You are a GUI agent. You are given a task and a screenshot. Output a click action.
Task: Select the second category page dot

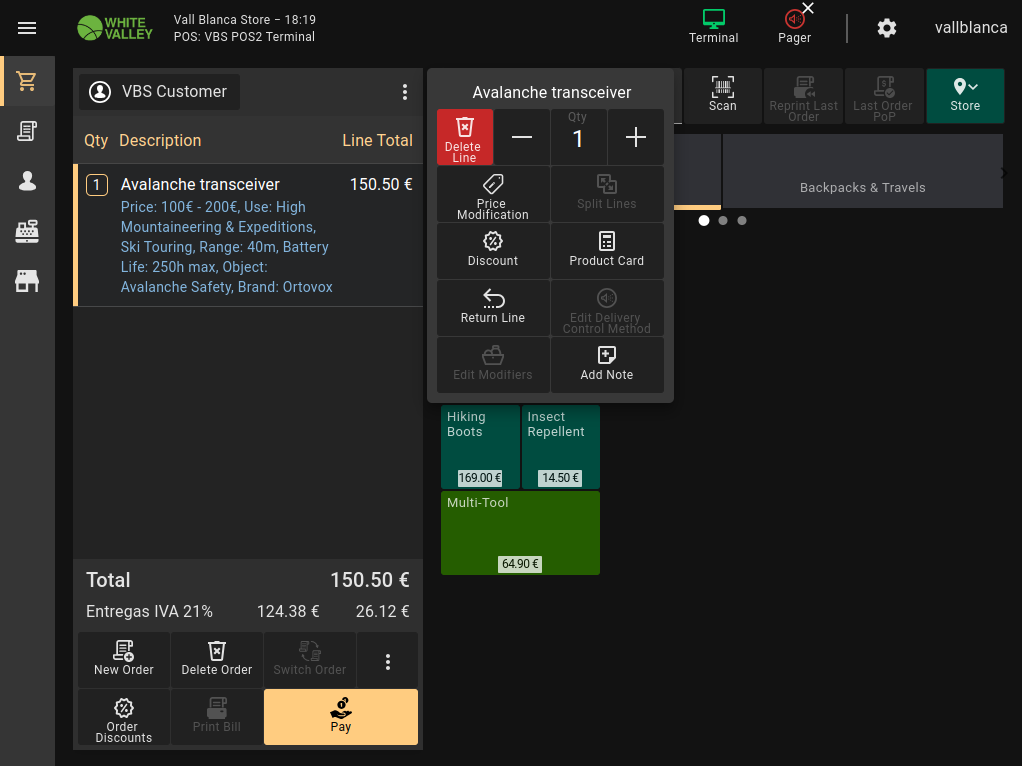(x=723, y=220)
